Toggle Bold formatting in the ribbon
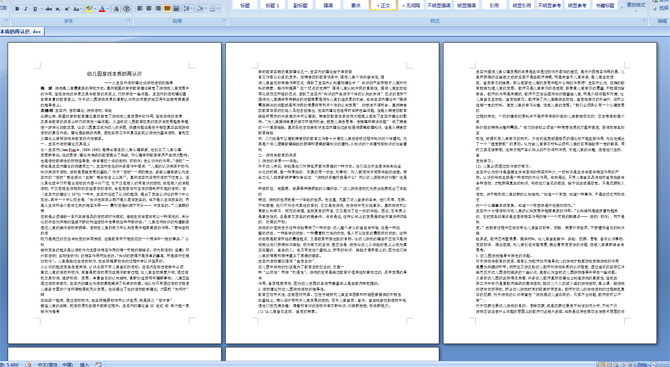The width and height of the screenshot is (670, 367). [x=17, y=9]
